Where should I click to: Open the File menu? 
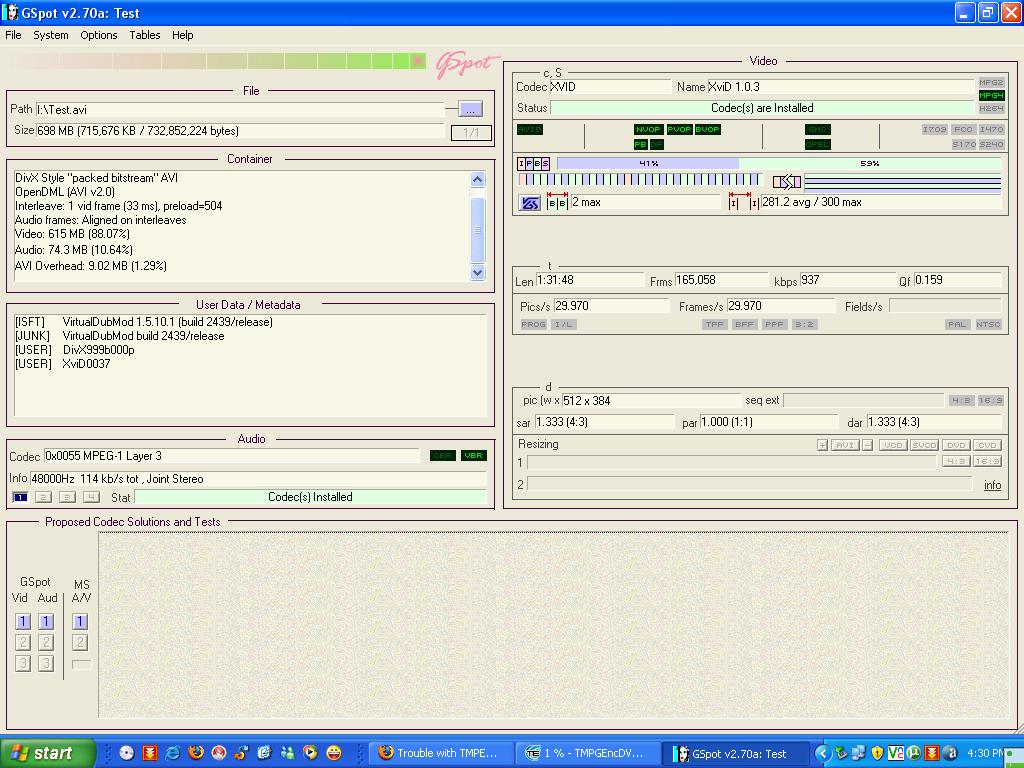coord(13,35)
